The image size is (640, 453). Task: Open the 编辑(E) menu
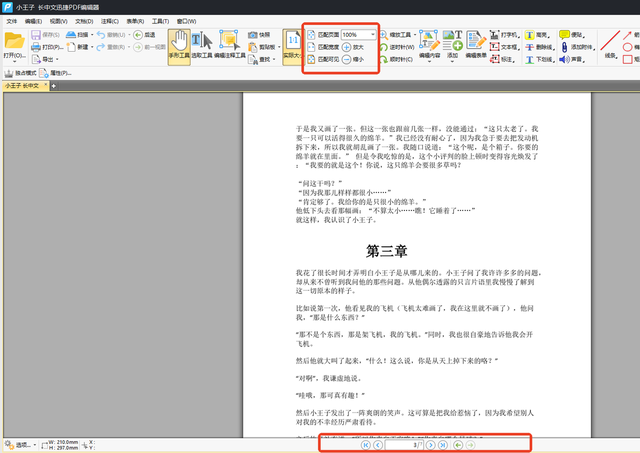pos(33,21)
